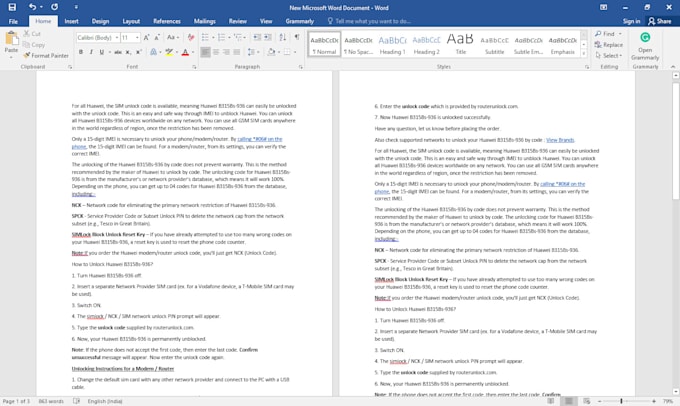Toggle show paragraph marks

(x=297, y=38)
